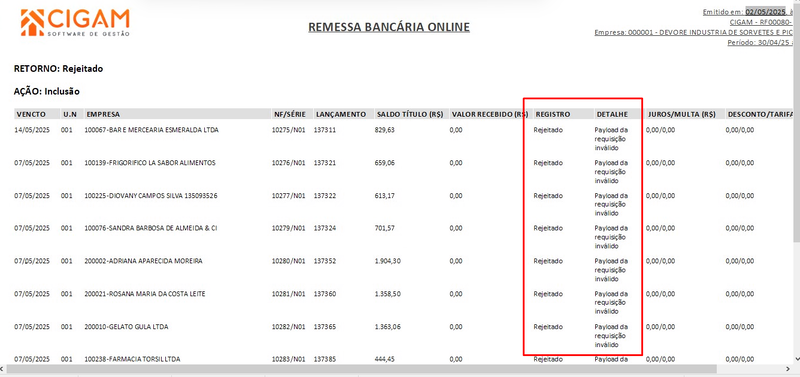The height and width of the screenshot is (377, 800).
Task: Click balance value 613,17
Action: (385, 195)
